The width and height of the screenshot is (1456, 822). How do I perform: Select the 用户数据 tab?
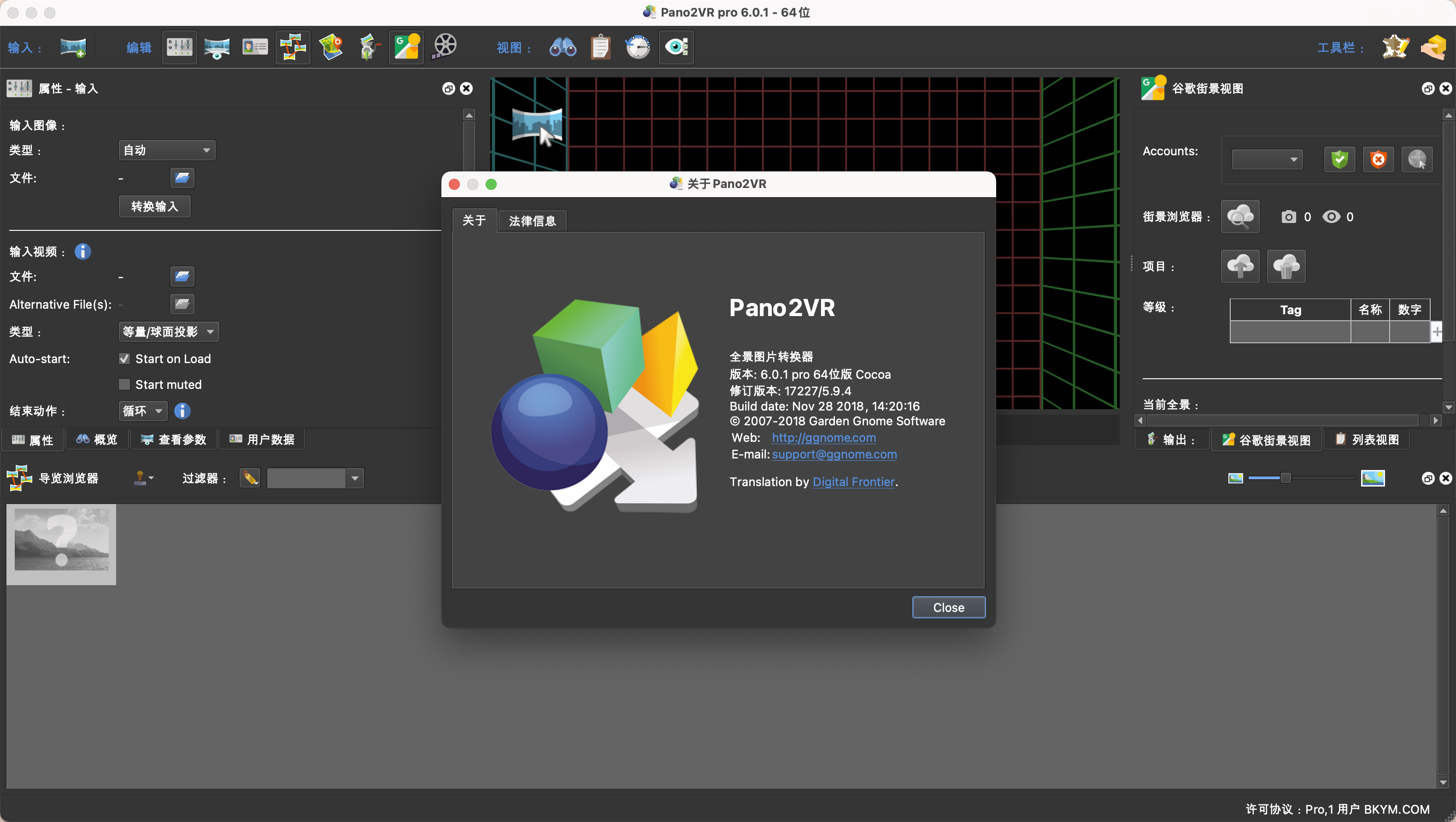click(x=262, y=440)
